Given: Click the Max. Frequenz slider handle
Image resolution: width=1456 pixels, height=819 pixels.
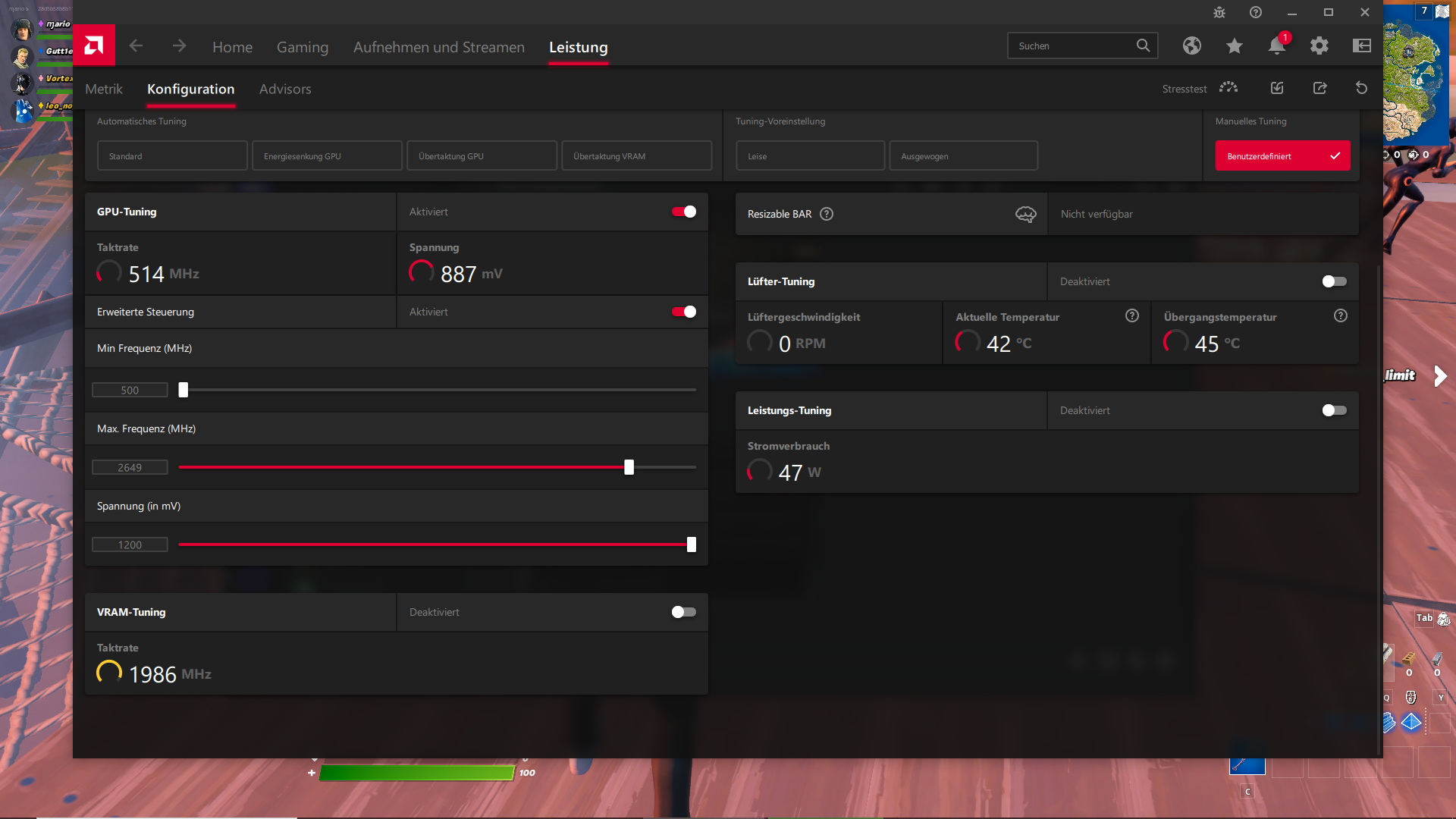Looking at the screenshot, I should pos(629,468).
